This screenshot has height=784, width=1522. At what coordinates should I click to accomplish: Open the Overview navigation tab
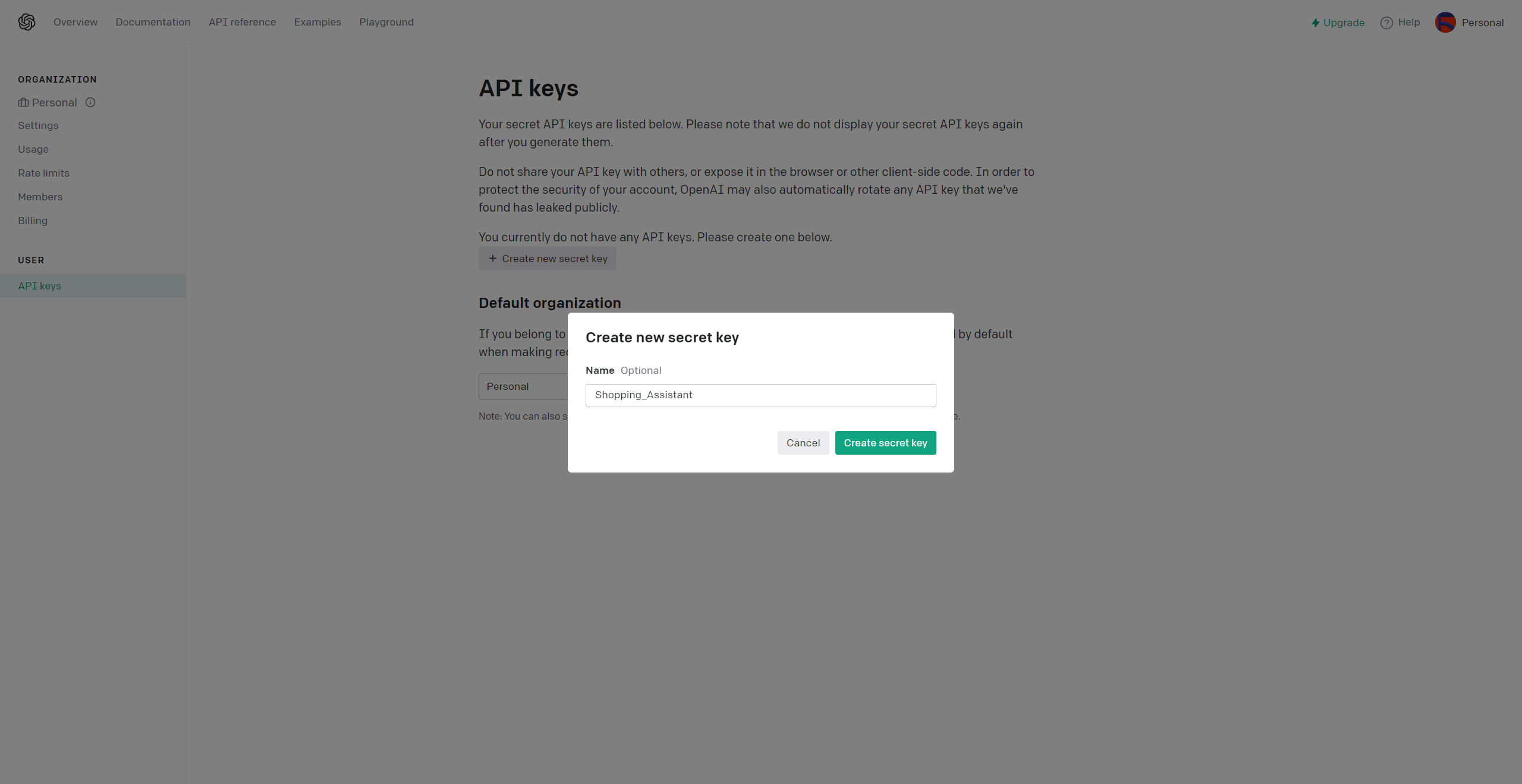click(x=76, y=21)
